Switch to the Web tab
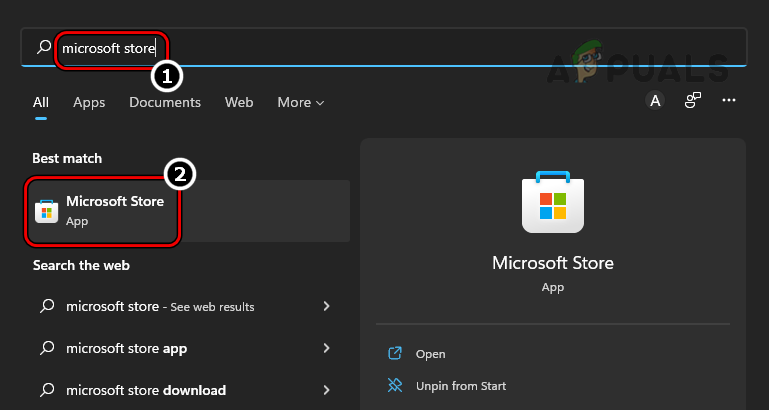Viewport: 769px width, 410px height. click(x=239, y=102)
